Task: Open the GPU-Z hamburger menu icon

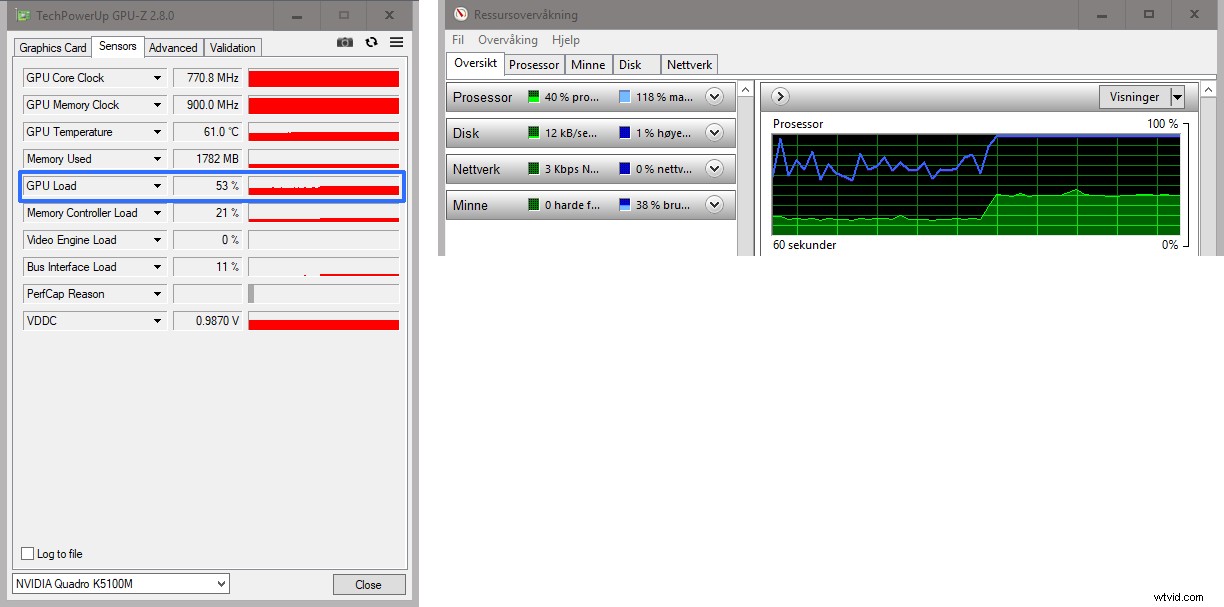Action: 397,42
